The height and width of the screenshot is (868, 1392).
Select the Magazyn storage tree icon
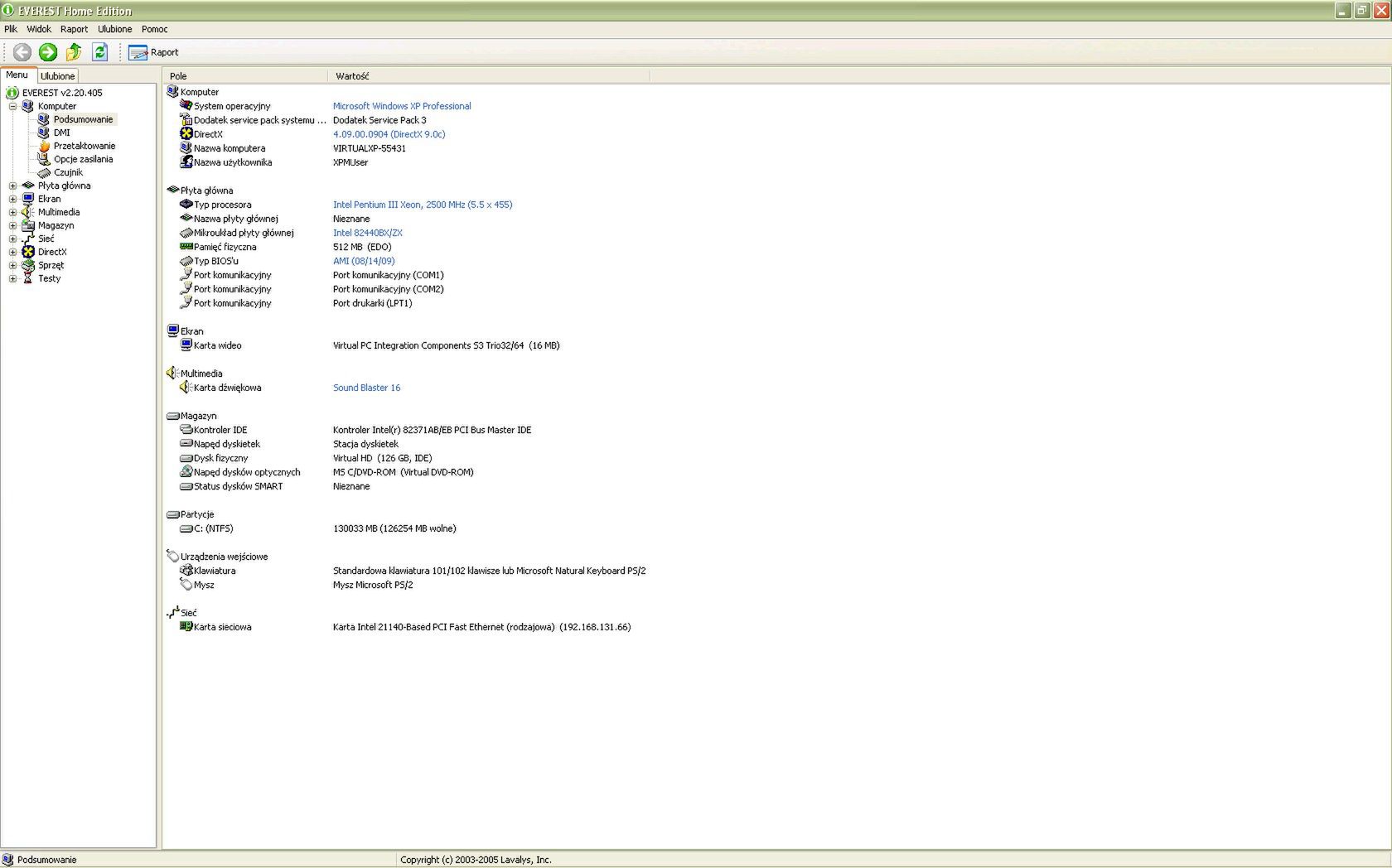28,225
